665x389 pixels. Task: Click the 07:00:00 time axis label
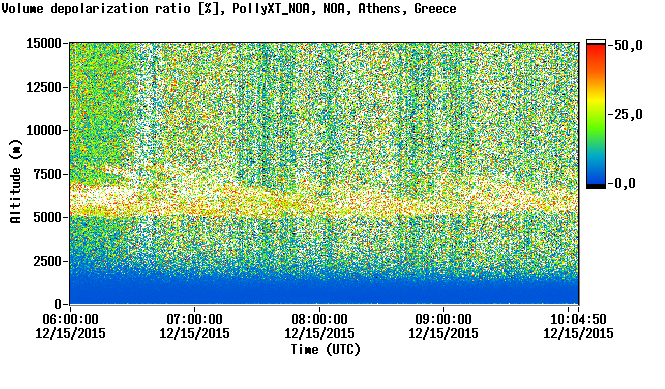coord(195,319)
